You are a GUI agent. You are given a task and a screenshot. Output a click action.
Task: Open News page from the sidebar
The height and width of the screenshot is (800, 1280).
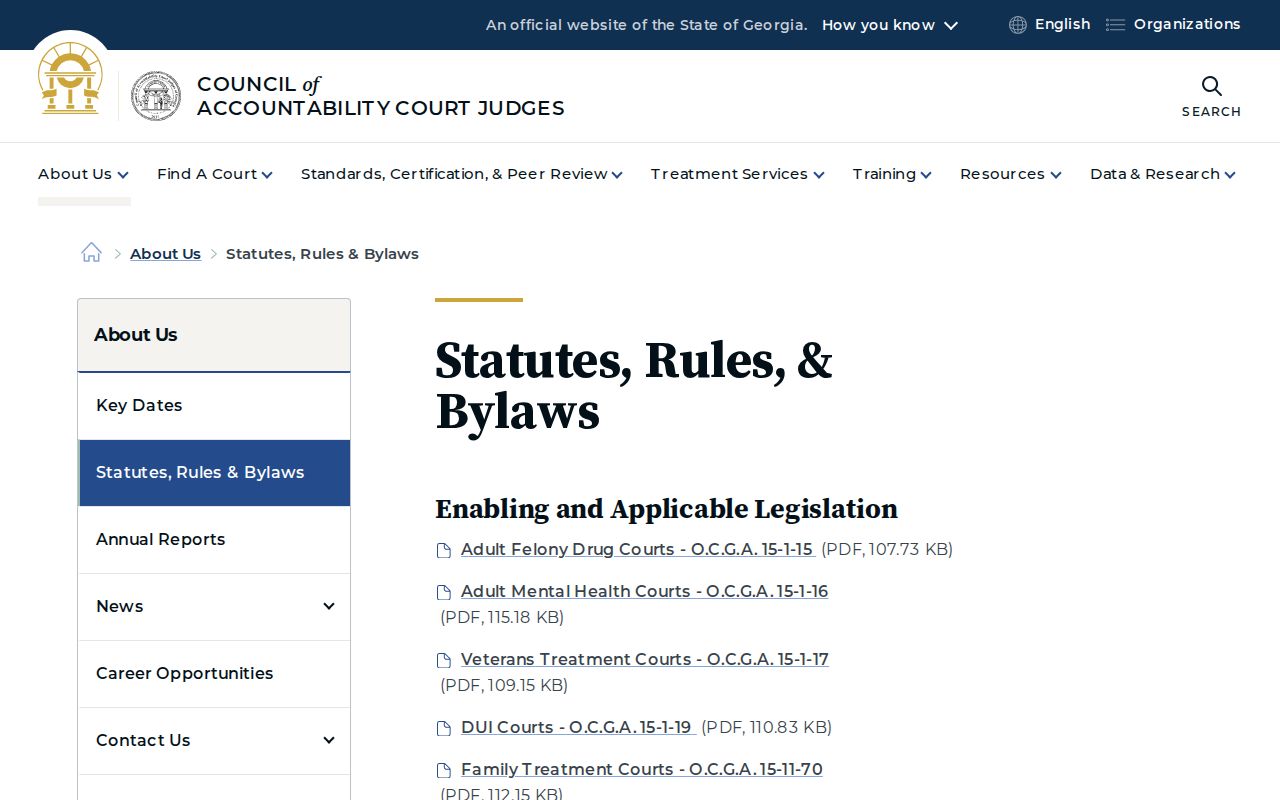click(x=120, y=606)
